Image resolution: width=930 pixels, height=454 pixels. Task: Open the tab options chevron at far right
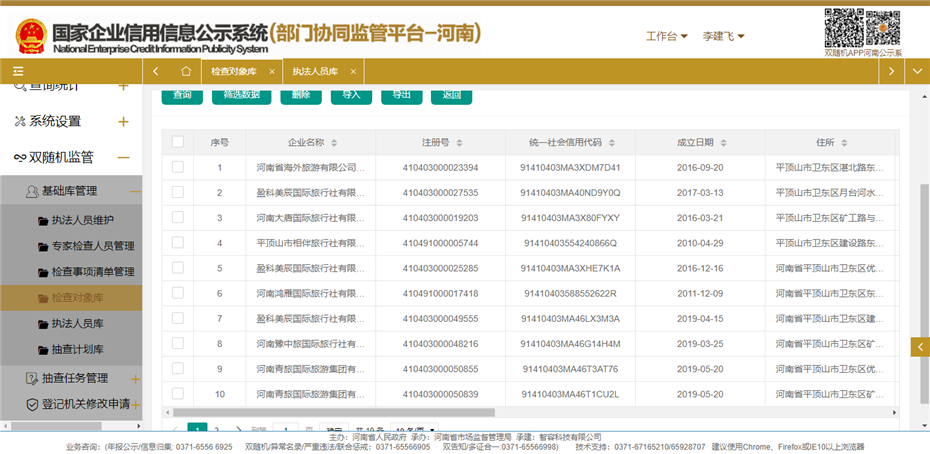918,71
